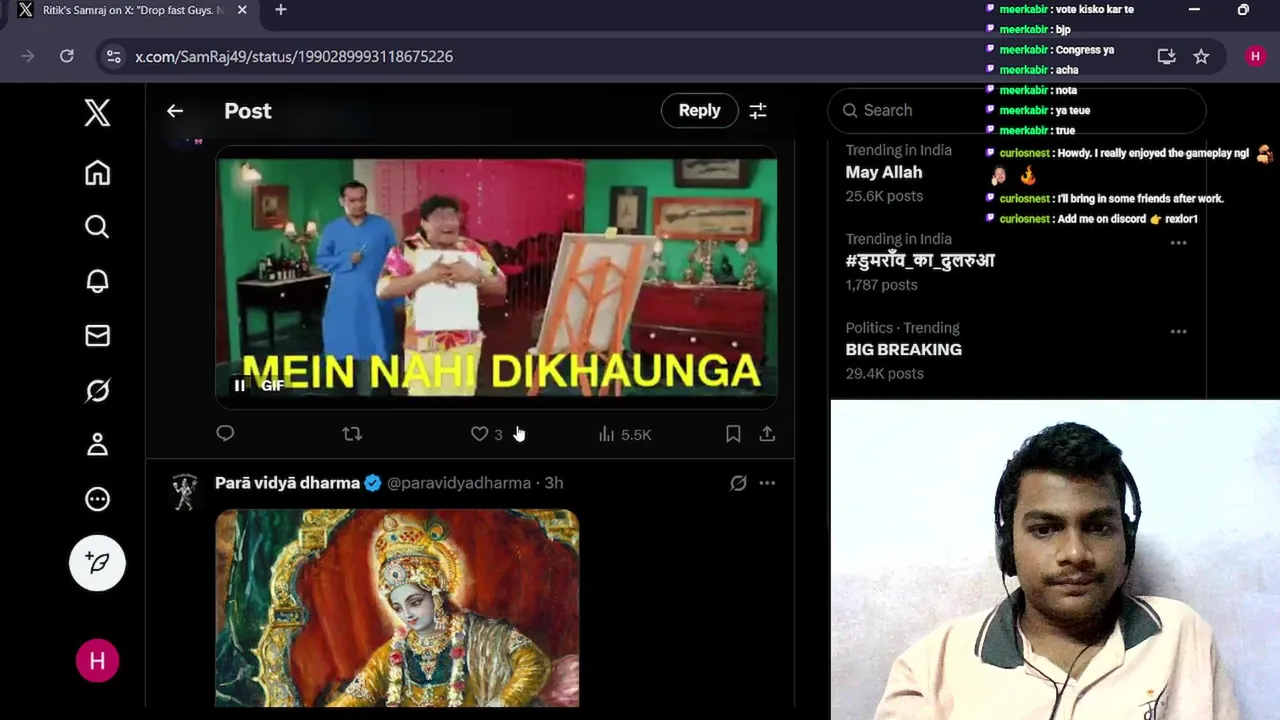Click Grok icon on Parā vidyā post
The width and height of the screenshot is (1280, 720).
[738, 483]
